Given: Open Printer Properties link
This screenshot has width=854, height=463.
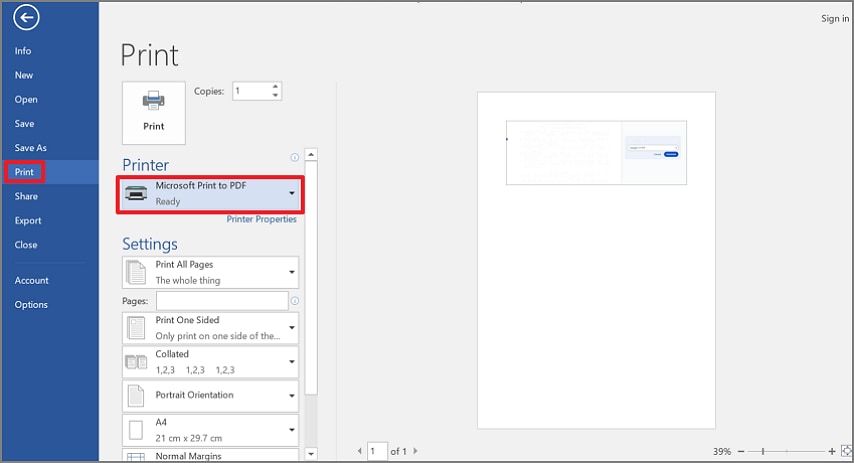Looking at the screenshot, I should 261,219.
